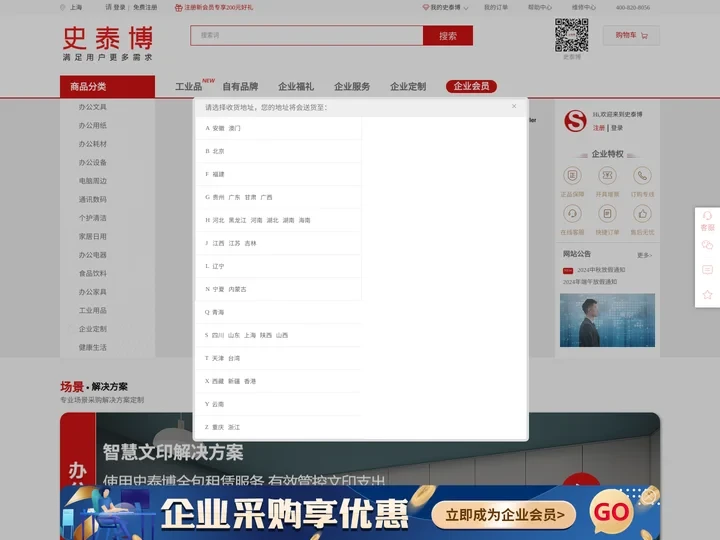Switch to the 企业服务 nav tab
This screenshot has width=720, height=540.
pyautogui.click(x=352, y=86)
